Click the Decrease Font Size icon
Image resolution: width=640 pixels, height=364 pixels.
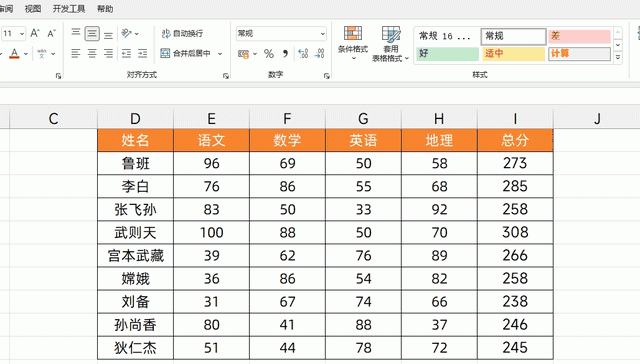pos(51,33)
